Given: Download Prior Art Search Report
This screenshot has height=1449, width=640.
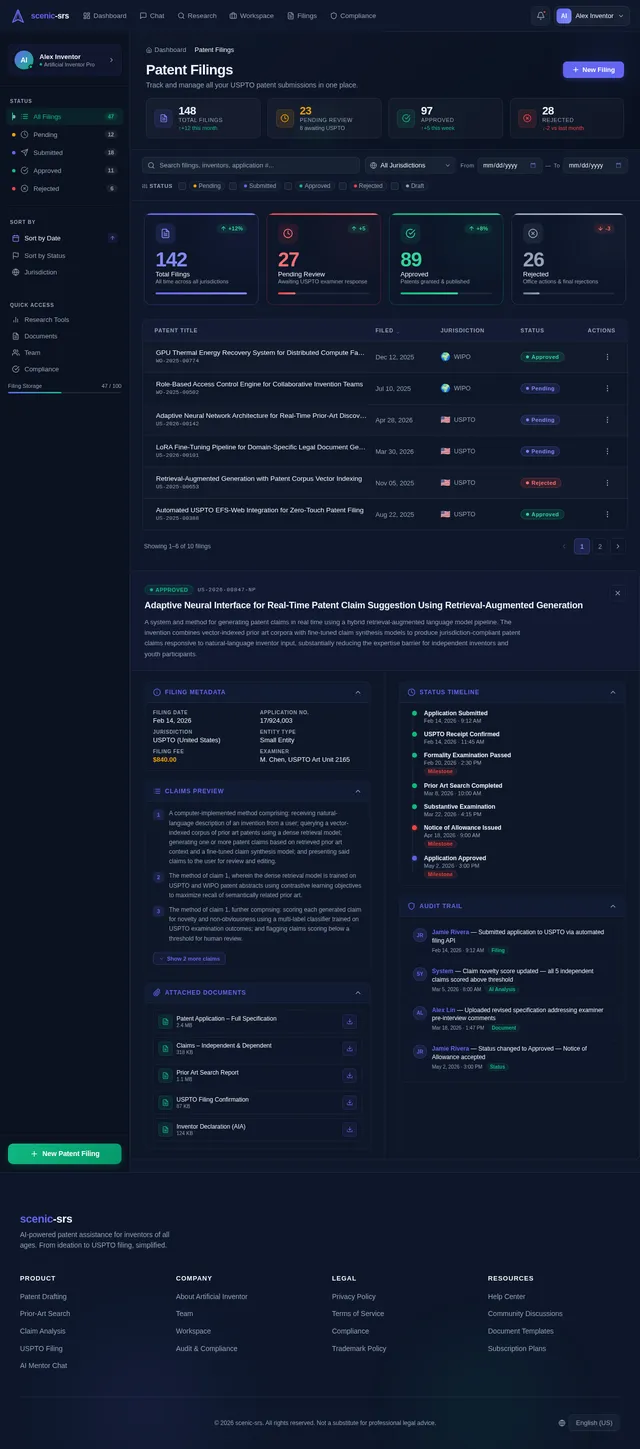Looking at the screenshot, I should click(349, 1075).
